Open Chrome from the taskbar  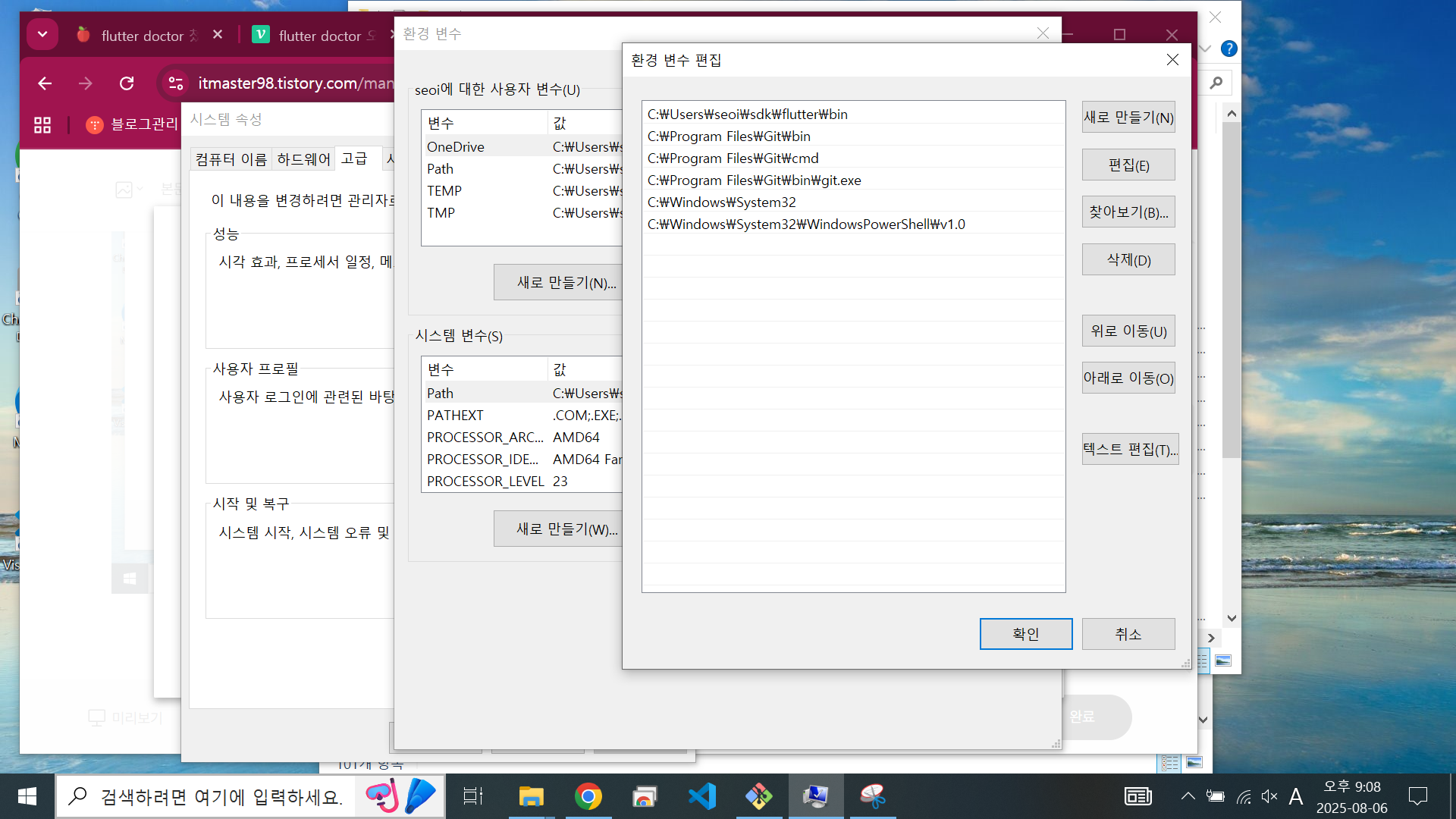click(x=588, y=796)
